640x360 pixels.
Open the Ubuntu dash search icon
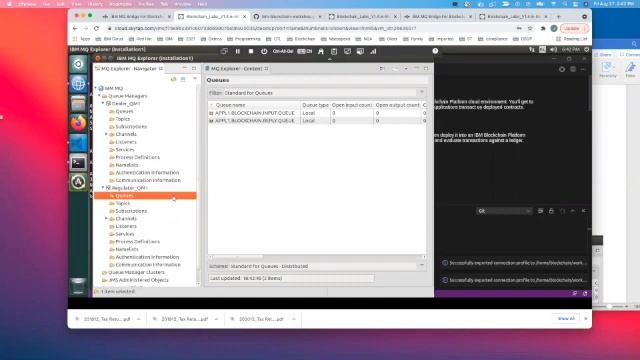pos(78,64)
